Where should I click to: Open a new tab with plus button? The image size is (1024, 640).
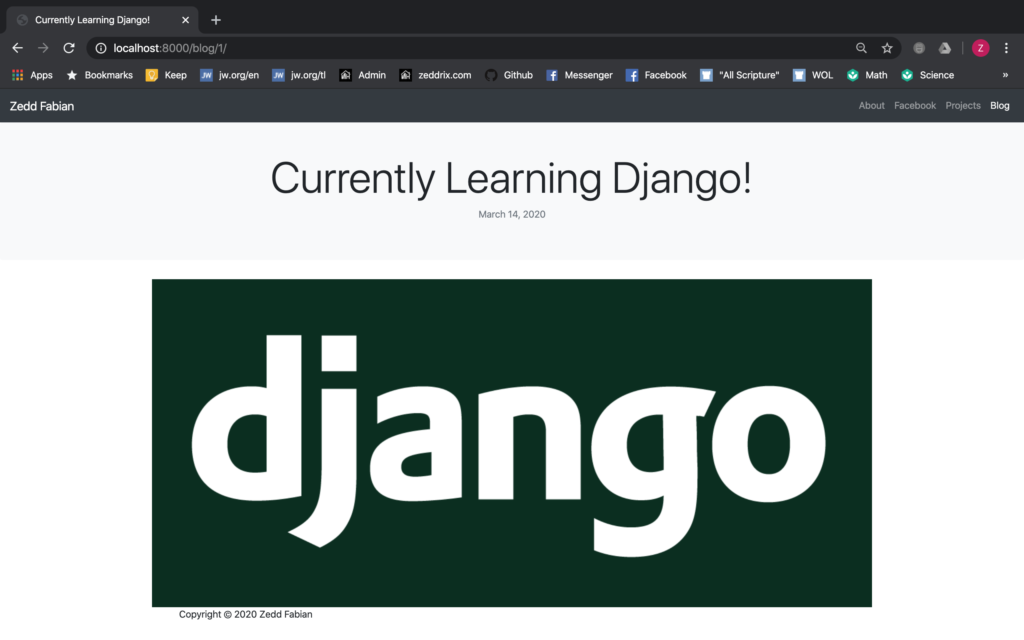(x=216, y=20)
